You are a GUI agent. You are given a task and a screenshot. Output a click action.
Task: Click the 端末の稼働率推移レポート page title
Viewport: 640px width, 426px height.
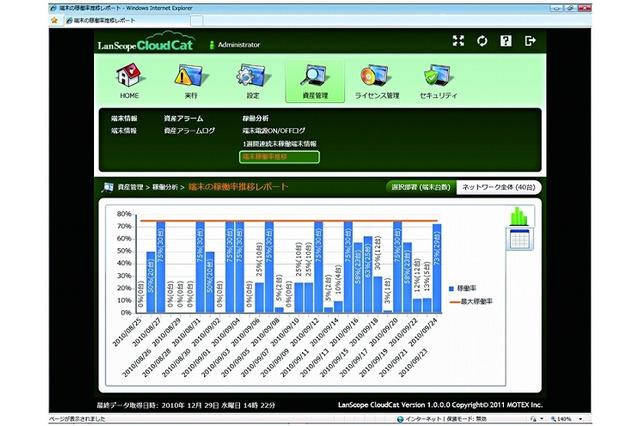click(238, 187)
